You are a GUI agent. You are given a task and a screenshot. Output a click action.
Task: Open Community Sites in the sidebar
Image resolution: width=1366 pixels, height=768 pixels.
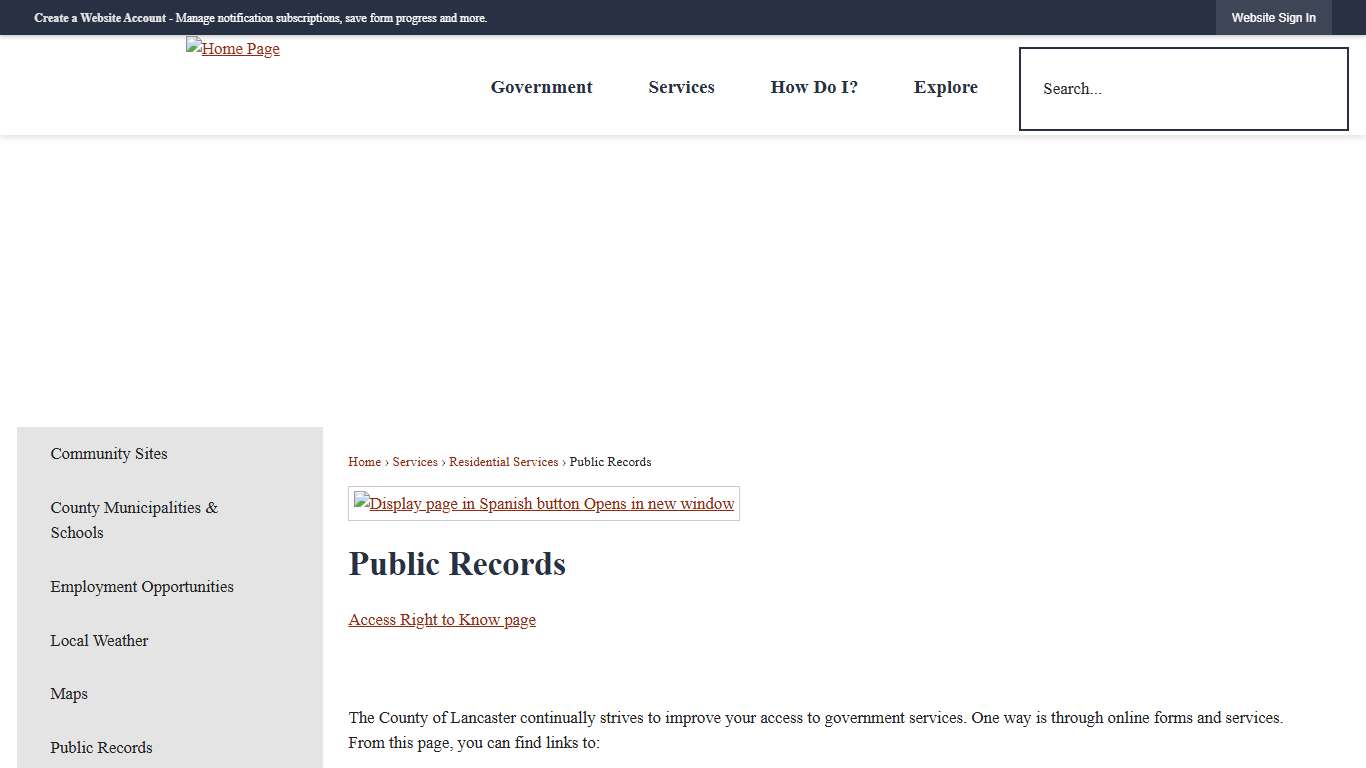[108, 454]
